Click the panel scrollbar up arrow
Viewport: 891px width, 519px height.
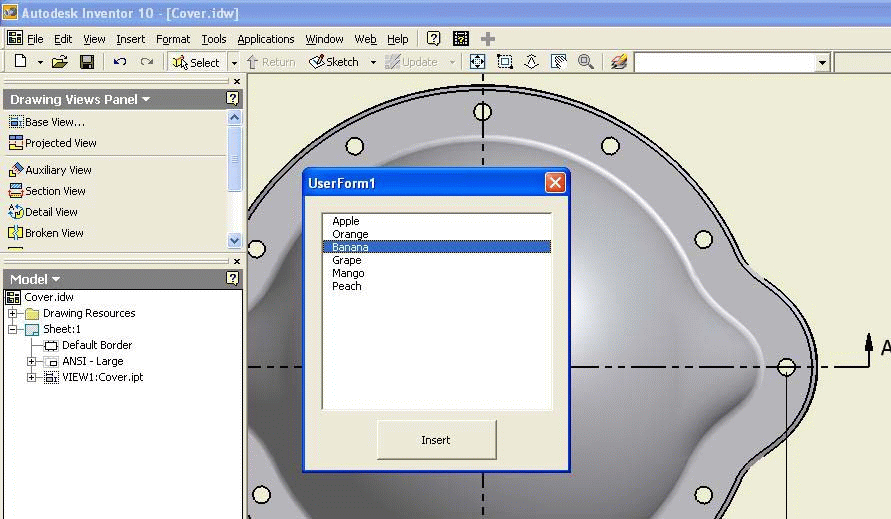(x=235, y=118)
